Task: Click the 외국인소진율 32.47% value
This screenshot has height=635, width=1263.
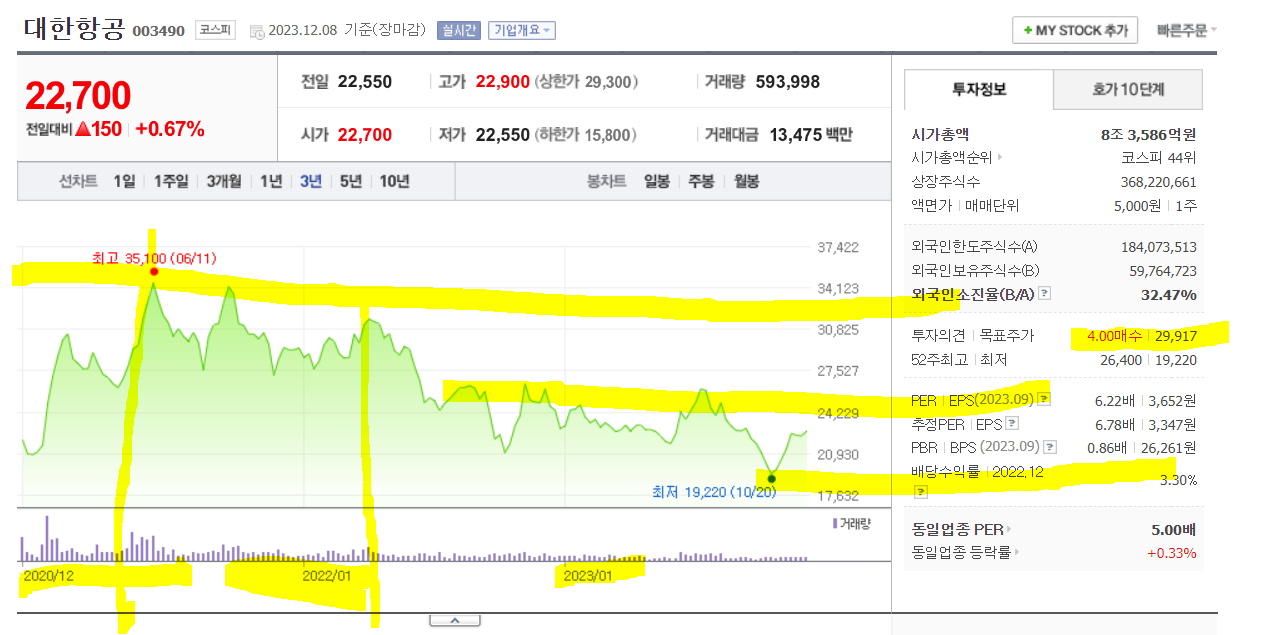Action: (x=1169, y=294)
